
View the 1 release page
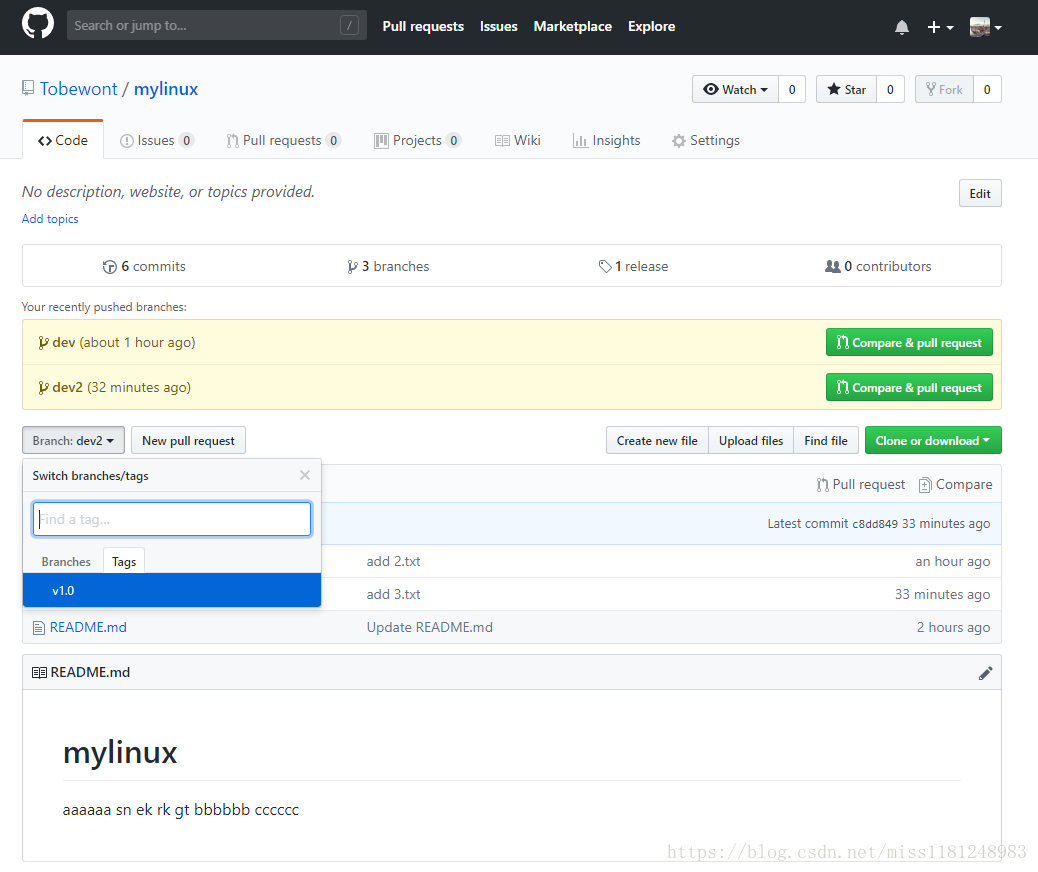634,266
